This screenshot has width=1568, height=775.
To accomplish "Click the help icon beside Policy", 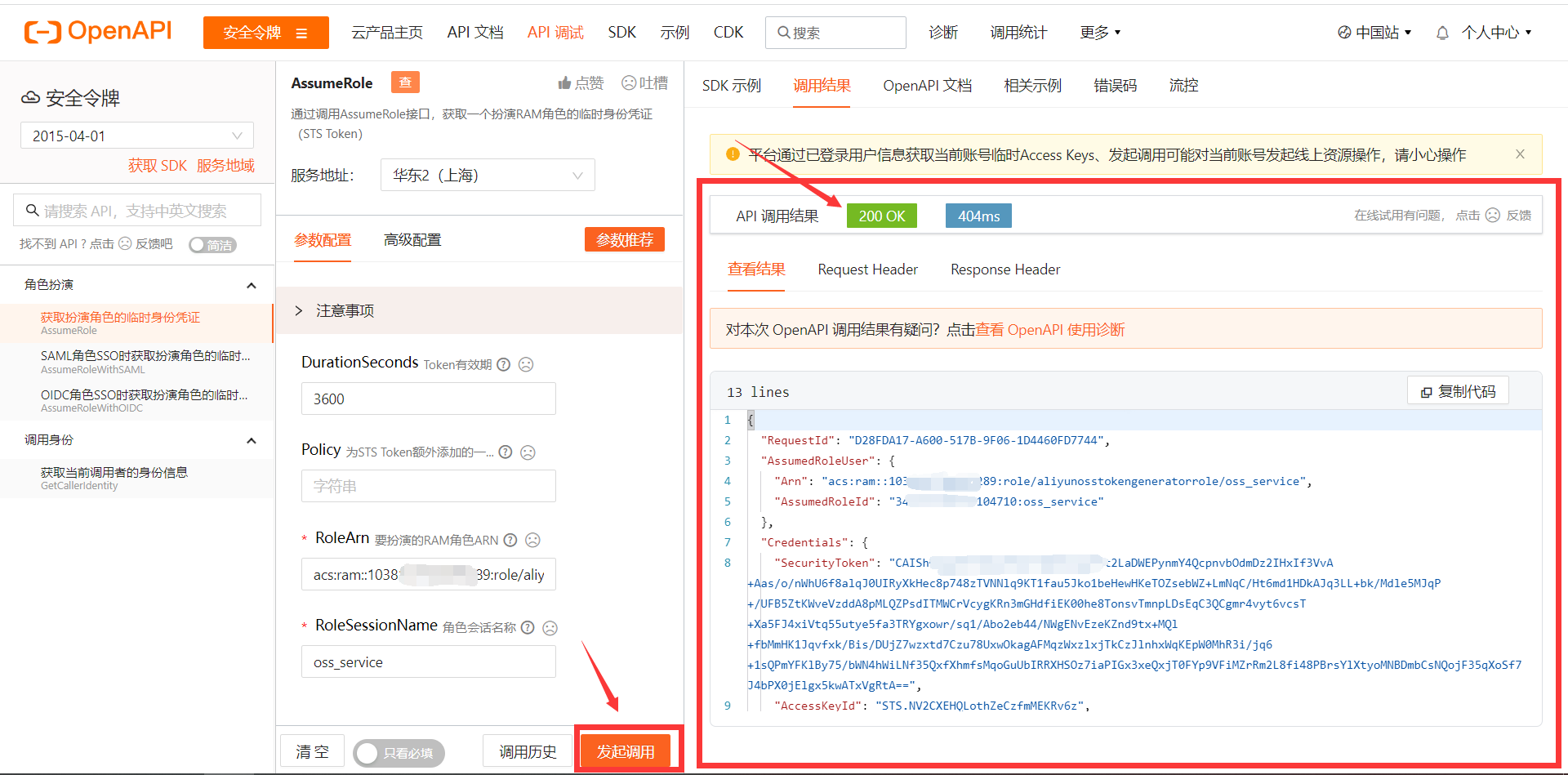I will point(506,452).
